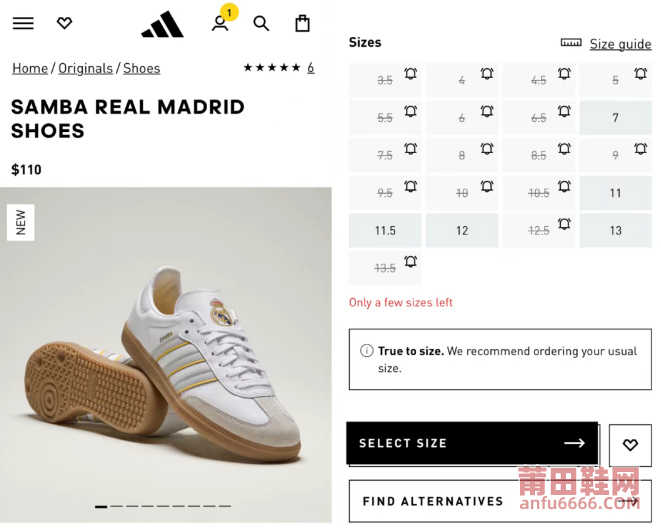This screenshot has width=661, height=528.
Task: Choose size 11.5
Action: point(385,230)
